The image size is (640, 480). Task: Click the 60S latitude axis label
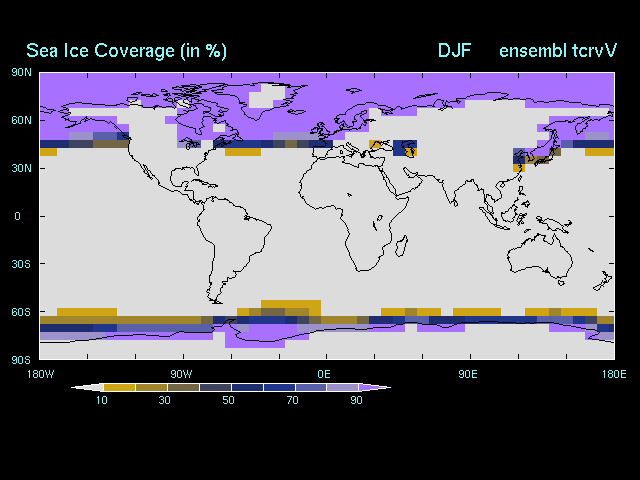20,312
